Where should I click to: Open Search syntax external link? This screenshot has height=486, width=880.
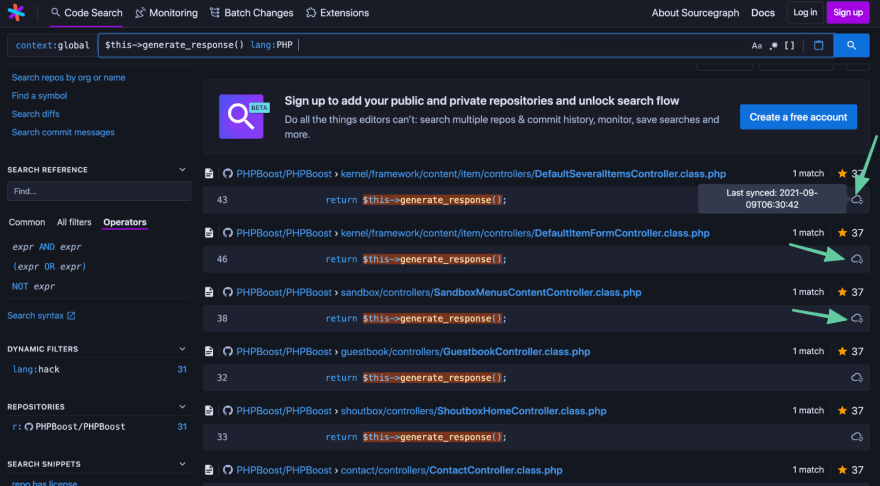coord(41,315)
